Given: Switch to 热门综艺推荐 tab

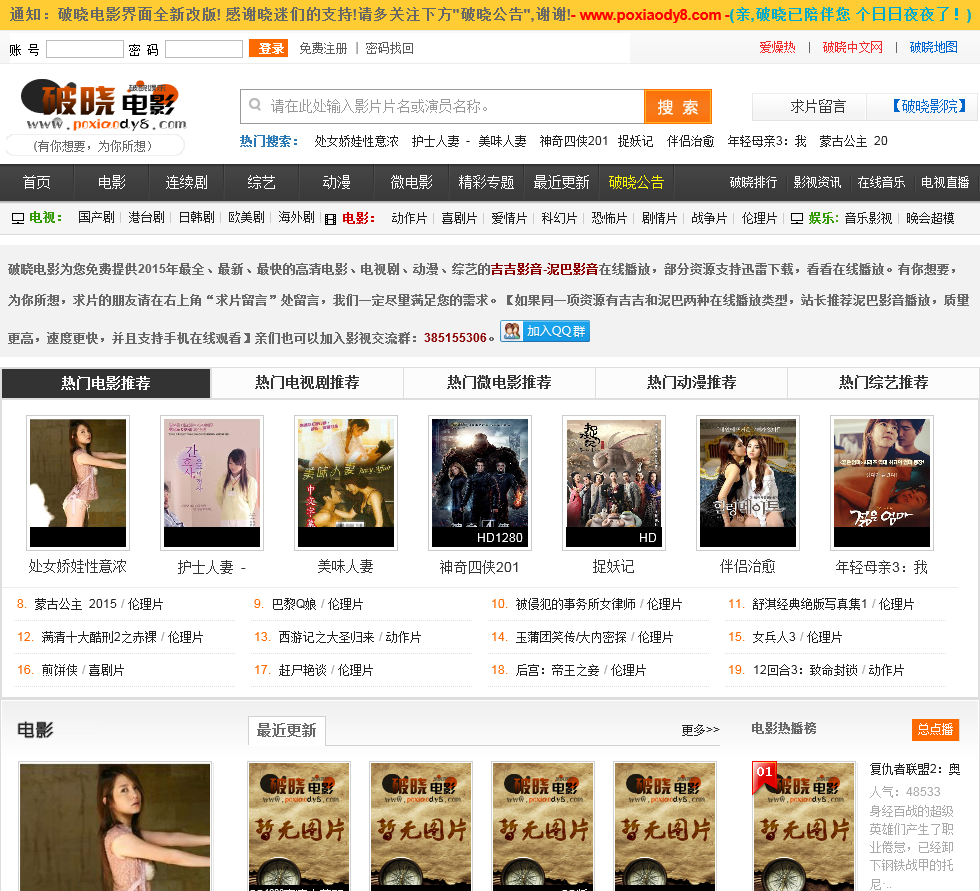Looking at the screenshot, I should (x=883, y=383).
